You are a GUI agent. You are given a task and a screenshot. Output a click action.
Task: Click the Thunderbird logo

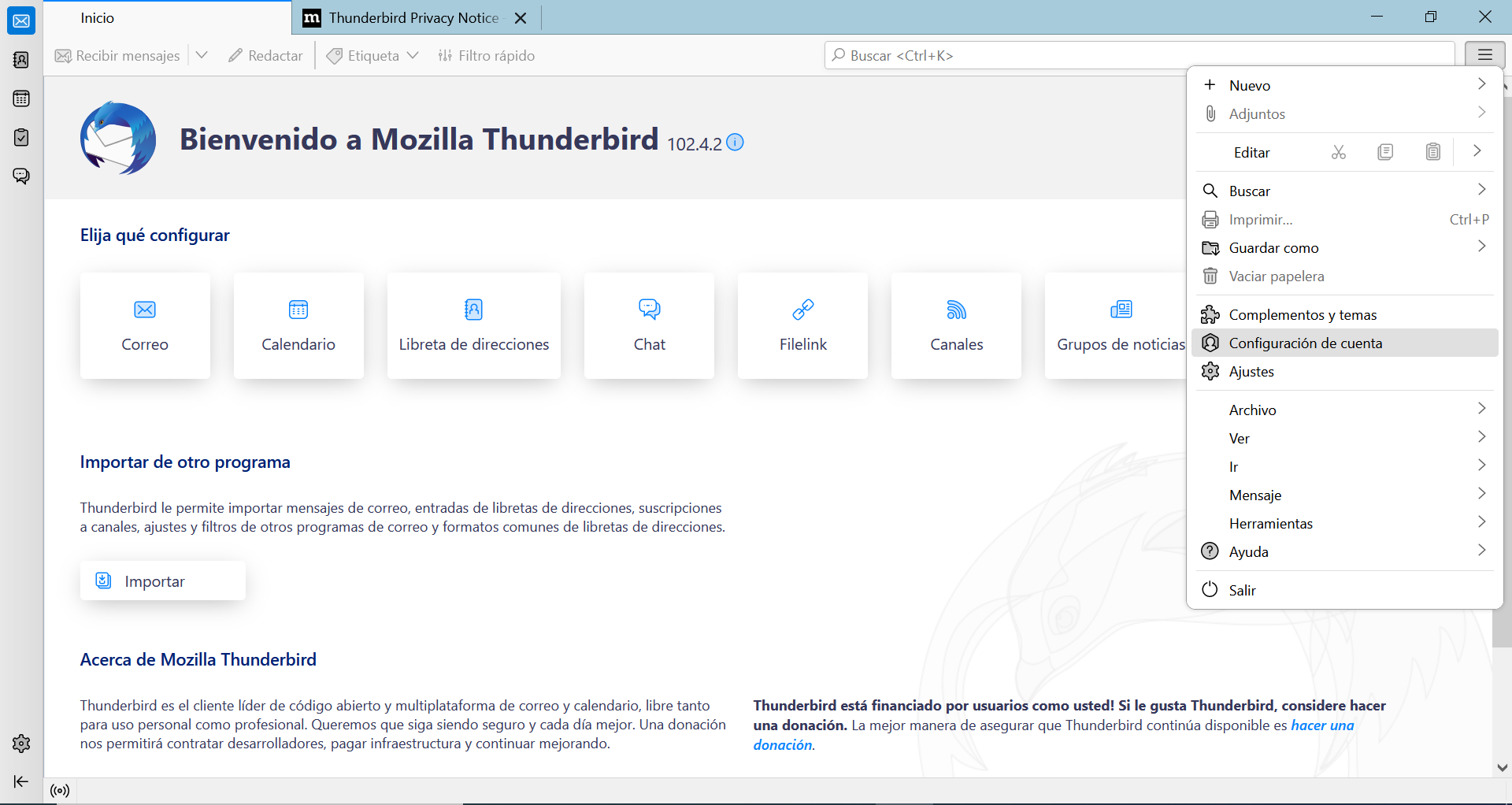click(x=118, y=139)
